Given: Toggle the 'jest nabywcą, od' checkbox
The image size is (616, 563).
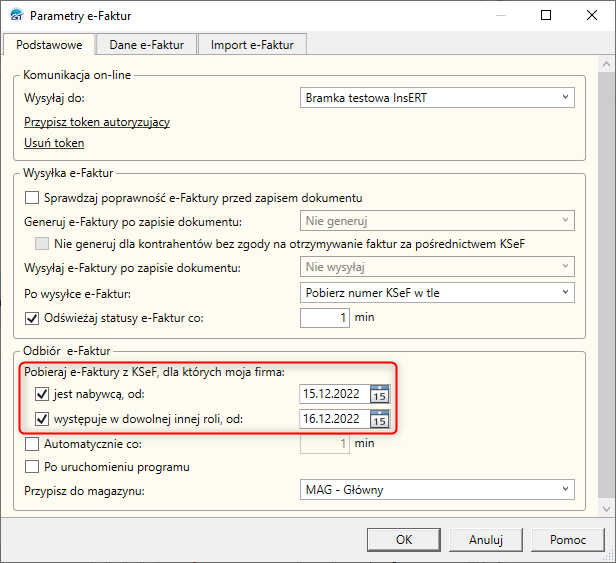Looking at the screenshot, I should click(42, 394).
